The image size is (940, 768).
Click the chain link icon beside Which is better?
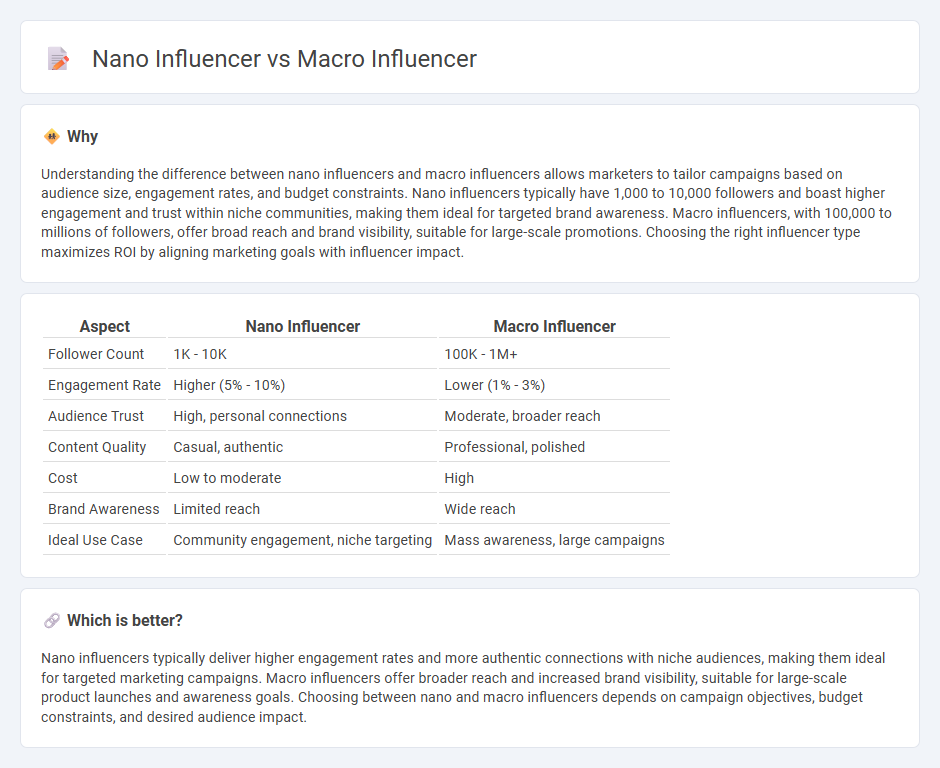(52, 621)
